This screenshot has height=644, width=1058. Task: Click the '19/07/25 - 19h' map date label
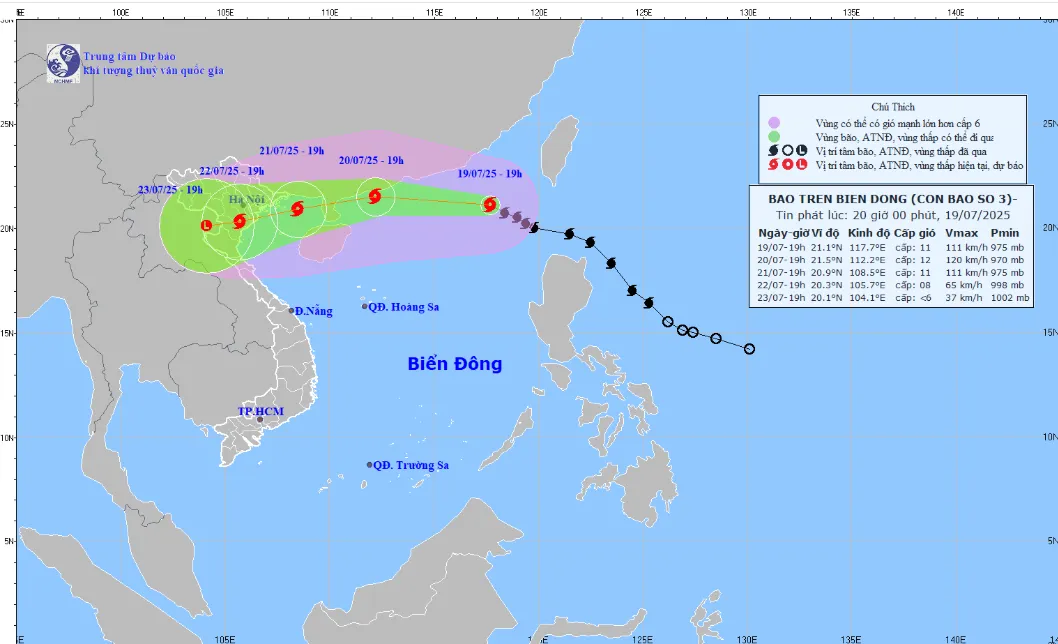tap(490, 174)
